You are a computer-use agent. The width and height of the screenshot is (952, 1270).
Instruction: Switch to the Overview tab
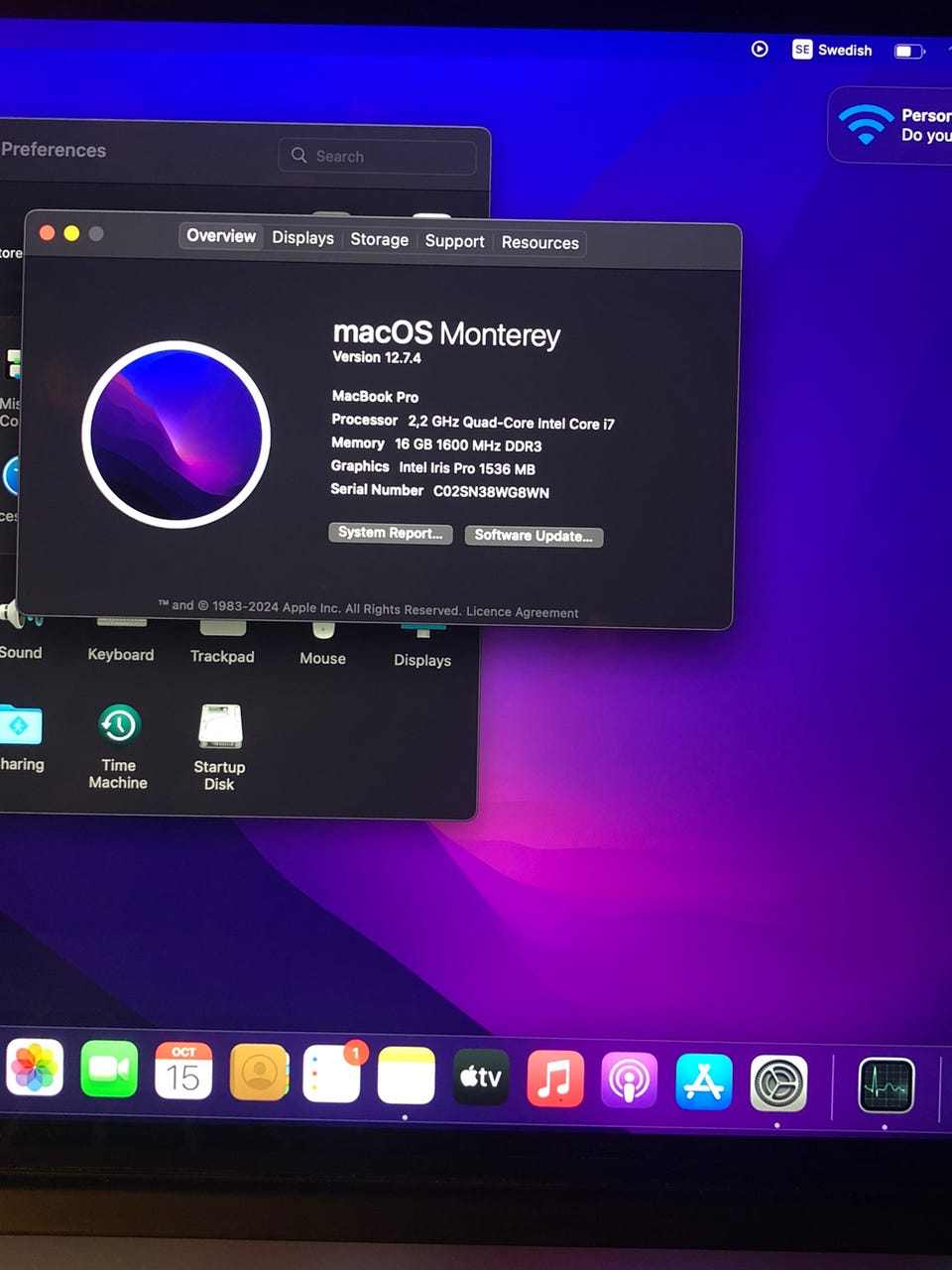point(221,236)
